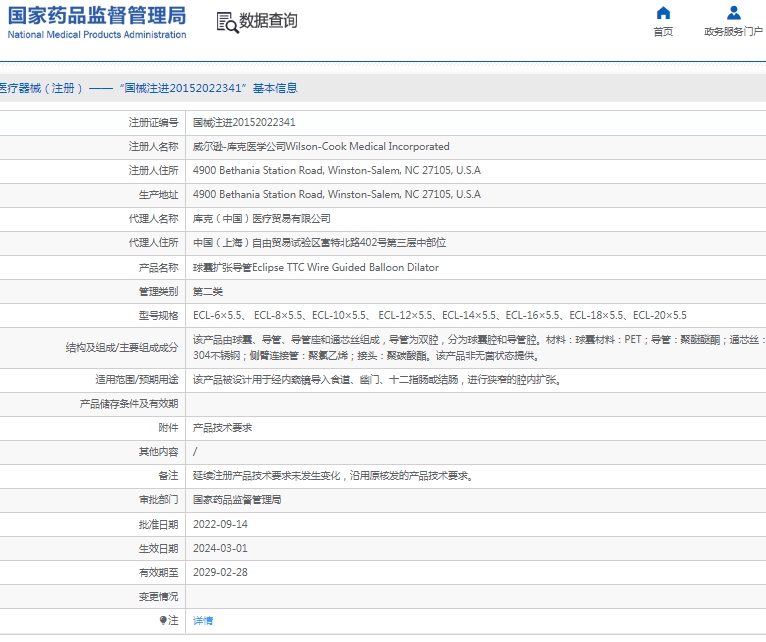Click the 注册人名称 row label

(153, 147)
